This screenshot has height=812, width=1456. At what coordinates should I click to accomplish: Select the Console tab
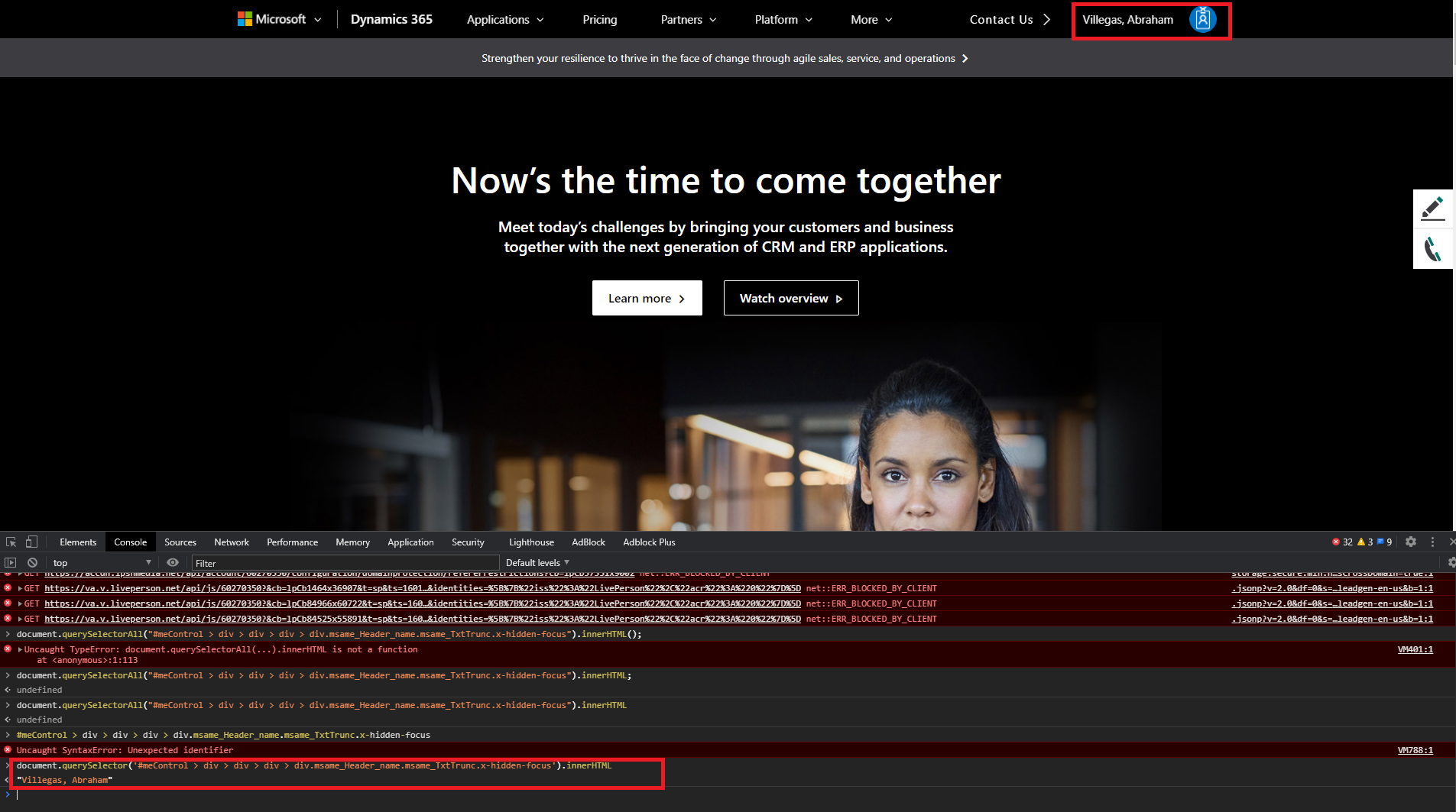pos(130,542)
